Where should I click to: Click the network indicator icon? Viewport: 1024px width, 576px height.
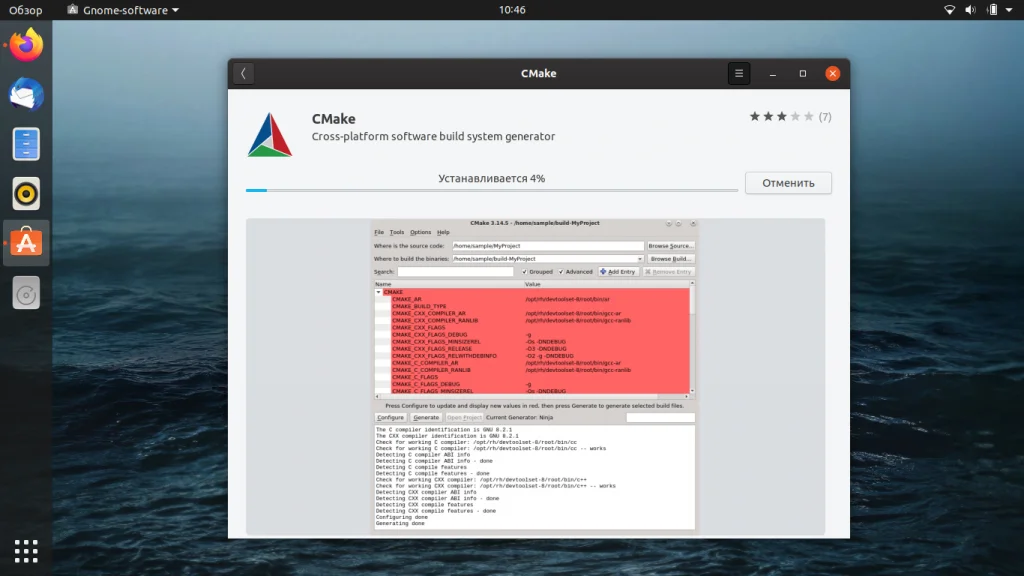click(950, 10)
